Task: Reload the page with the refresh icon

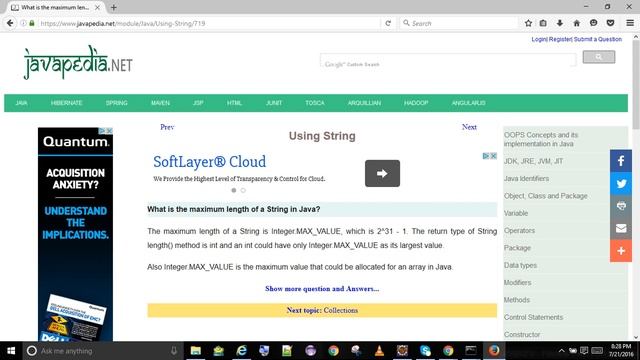Action: [x=388, y=23]
